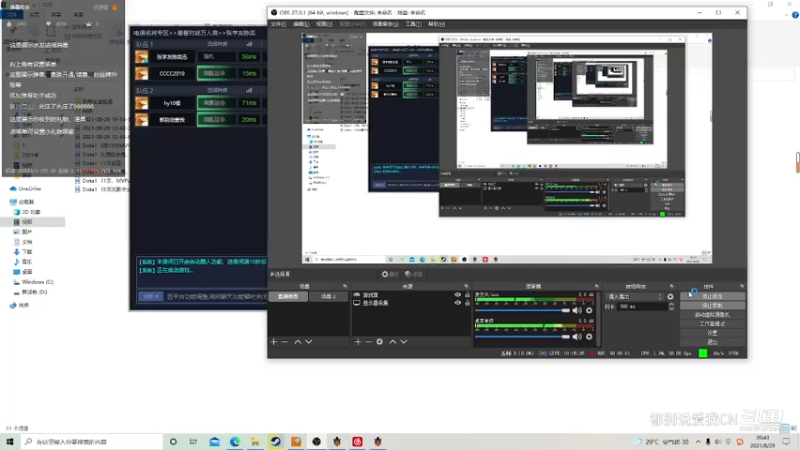Click the Windows taskbar search box

(x=92, y=441)
